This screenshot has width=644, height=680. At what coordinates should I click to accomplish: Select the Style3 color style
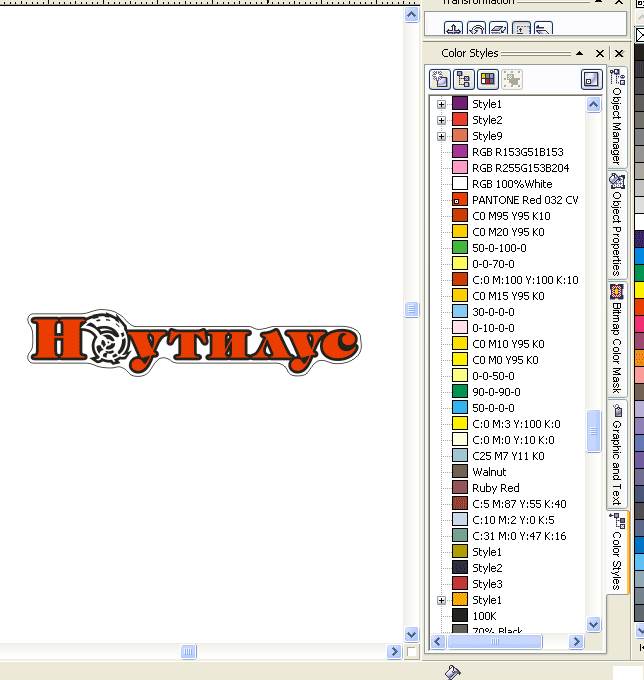[477, 584]
